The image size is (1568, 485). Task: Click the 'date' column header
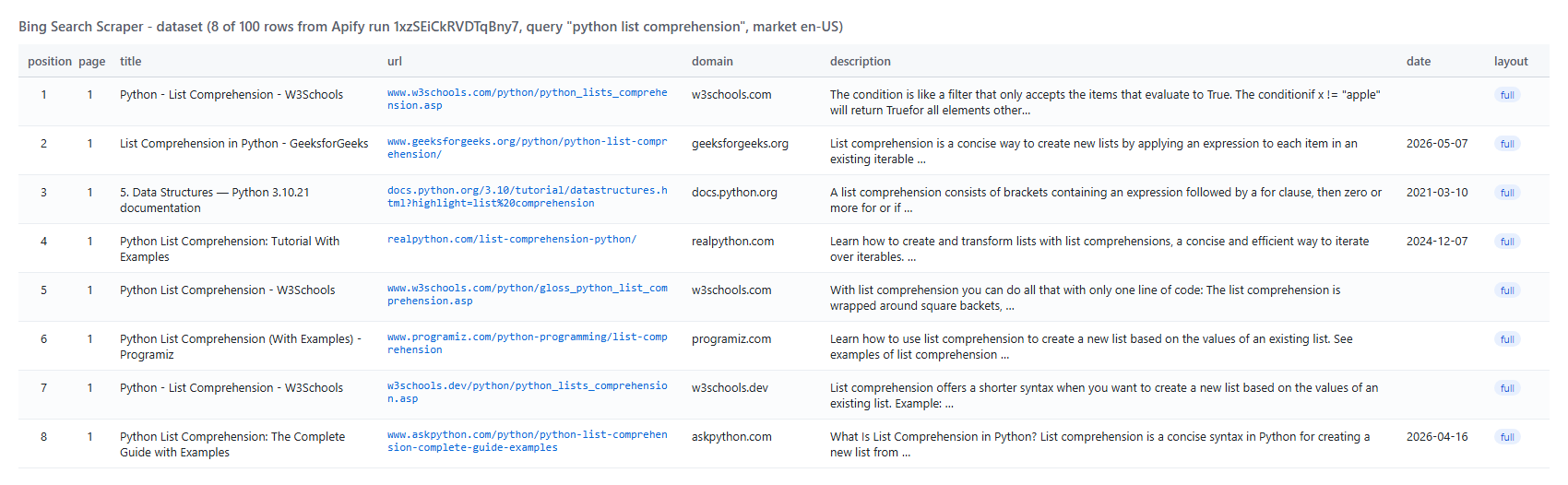point(1419,62)
